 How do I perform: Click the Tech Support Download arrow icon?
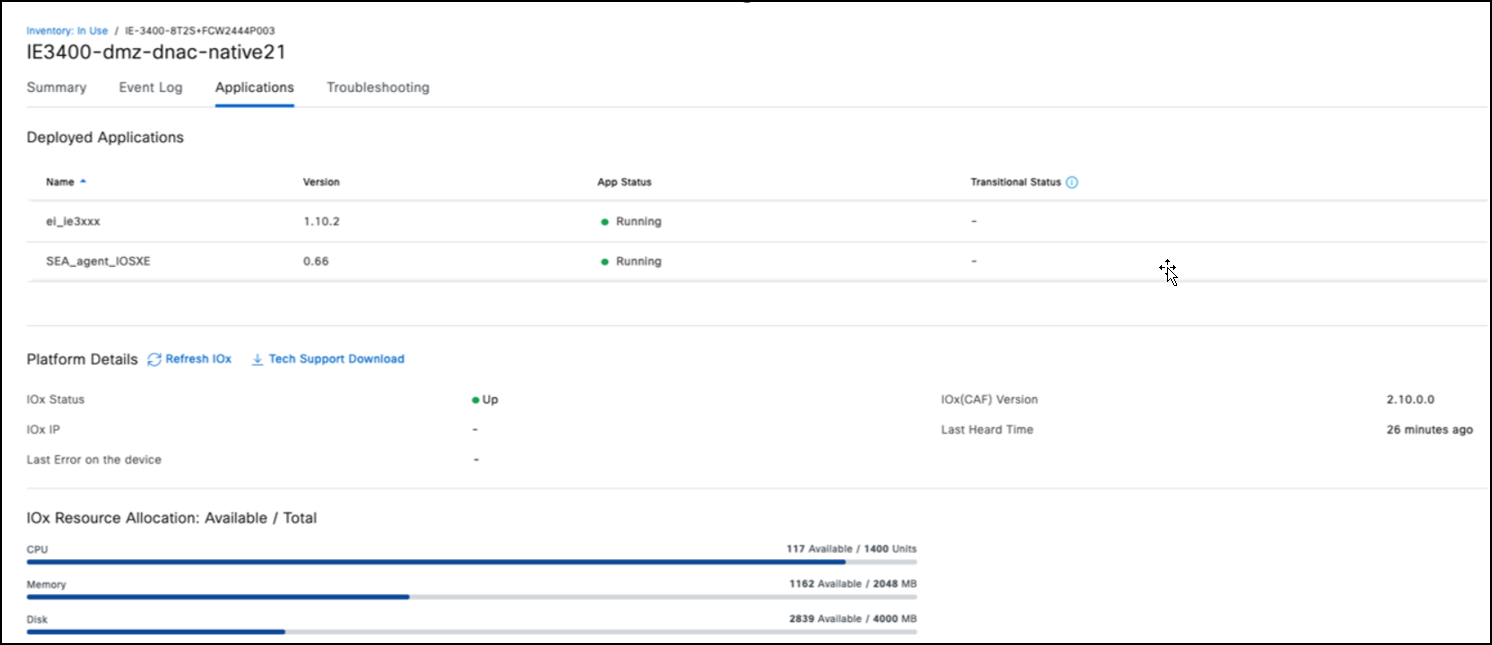257,360
